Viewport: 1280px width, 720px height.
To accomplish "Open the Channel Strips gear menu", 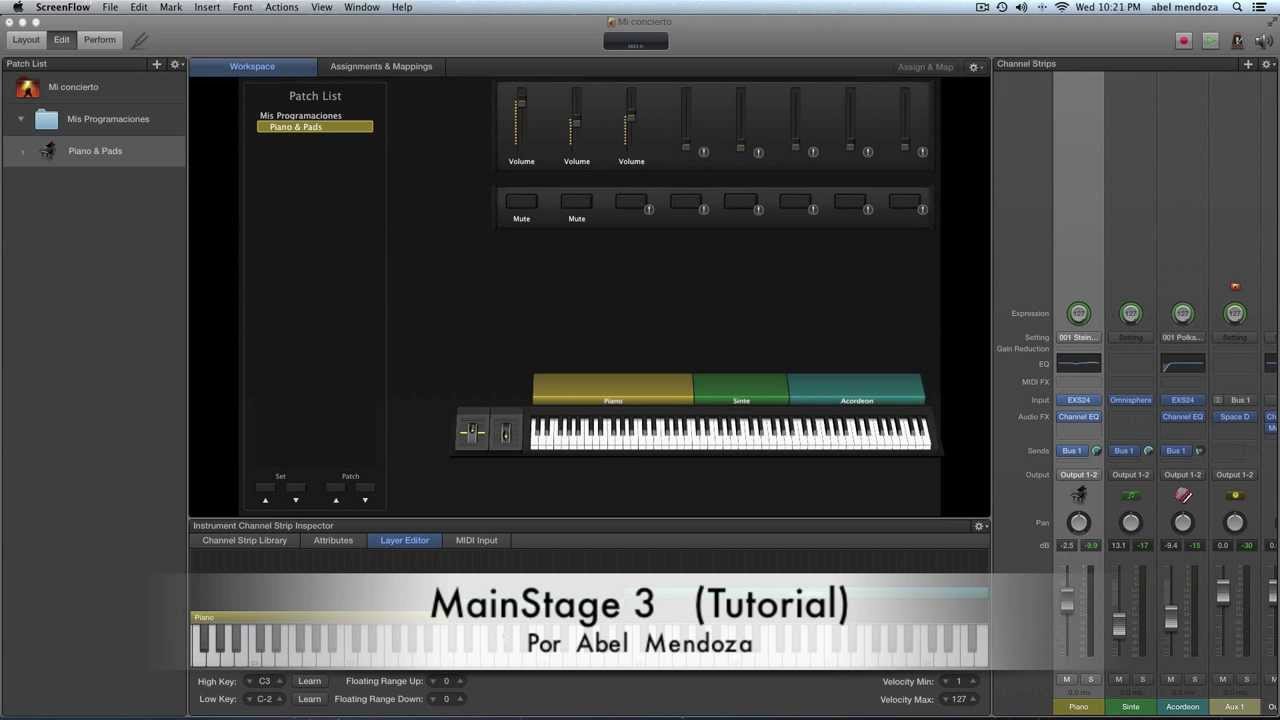I will (1267, 64).
